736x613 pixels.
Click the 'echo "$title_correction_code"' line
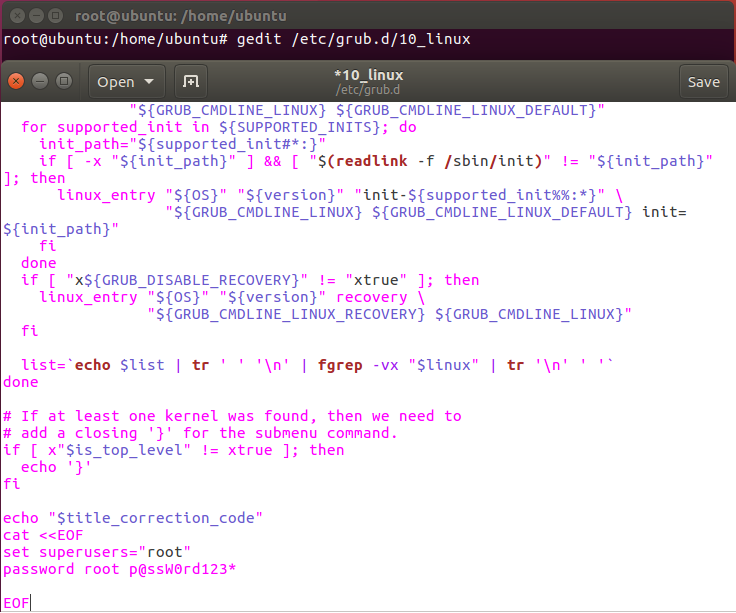pos(132,518)
